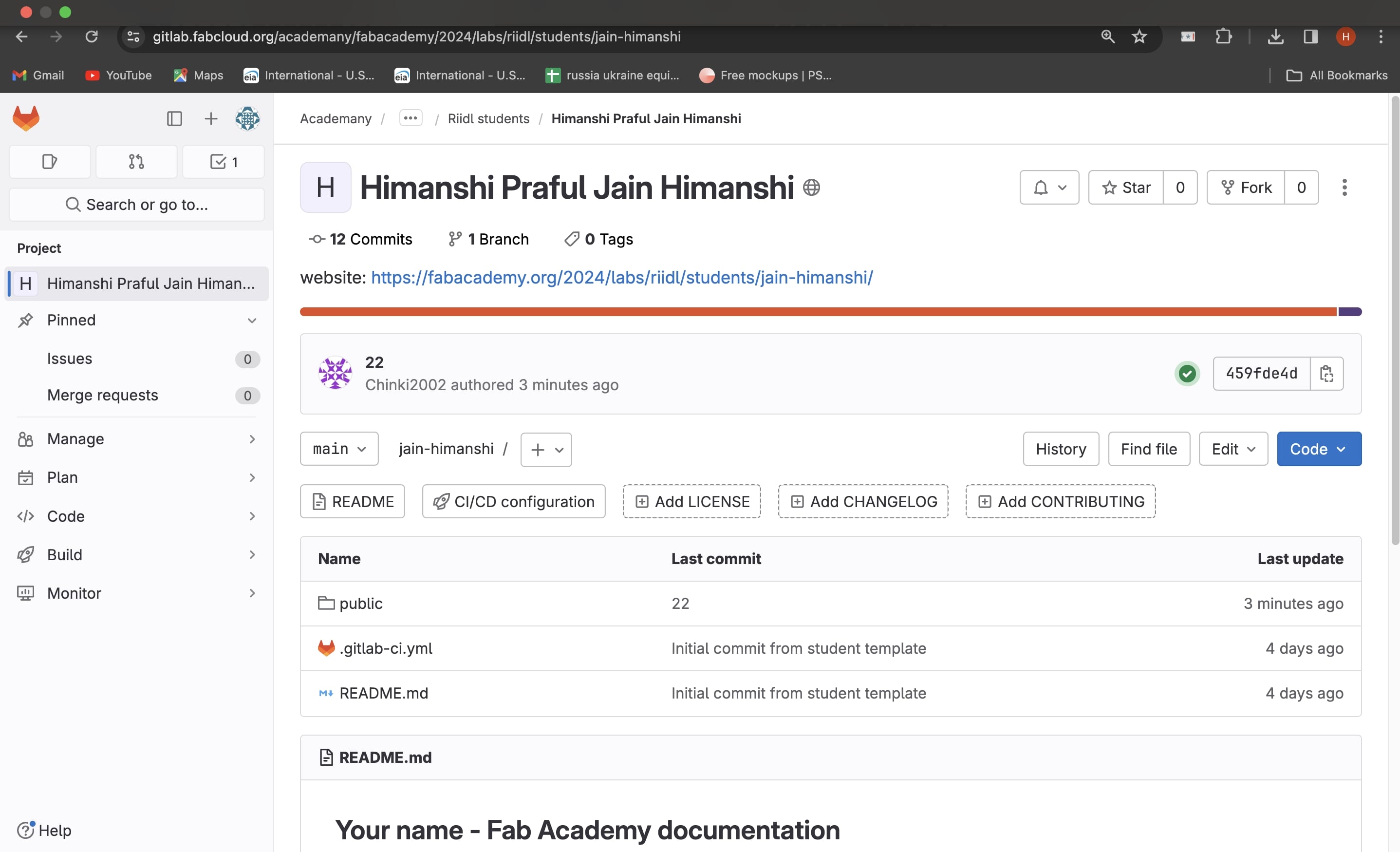Open the Maps bookmark
Screen dimensions: 1400x852
coord(198,75)
